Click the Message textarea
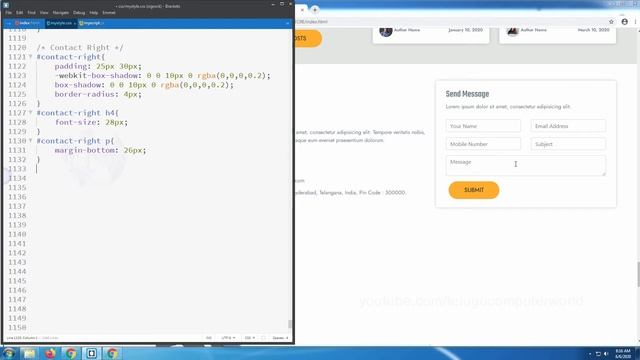The image size is (640, 360). coord(526,166)
